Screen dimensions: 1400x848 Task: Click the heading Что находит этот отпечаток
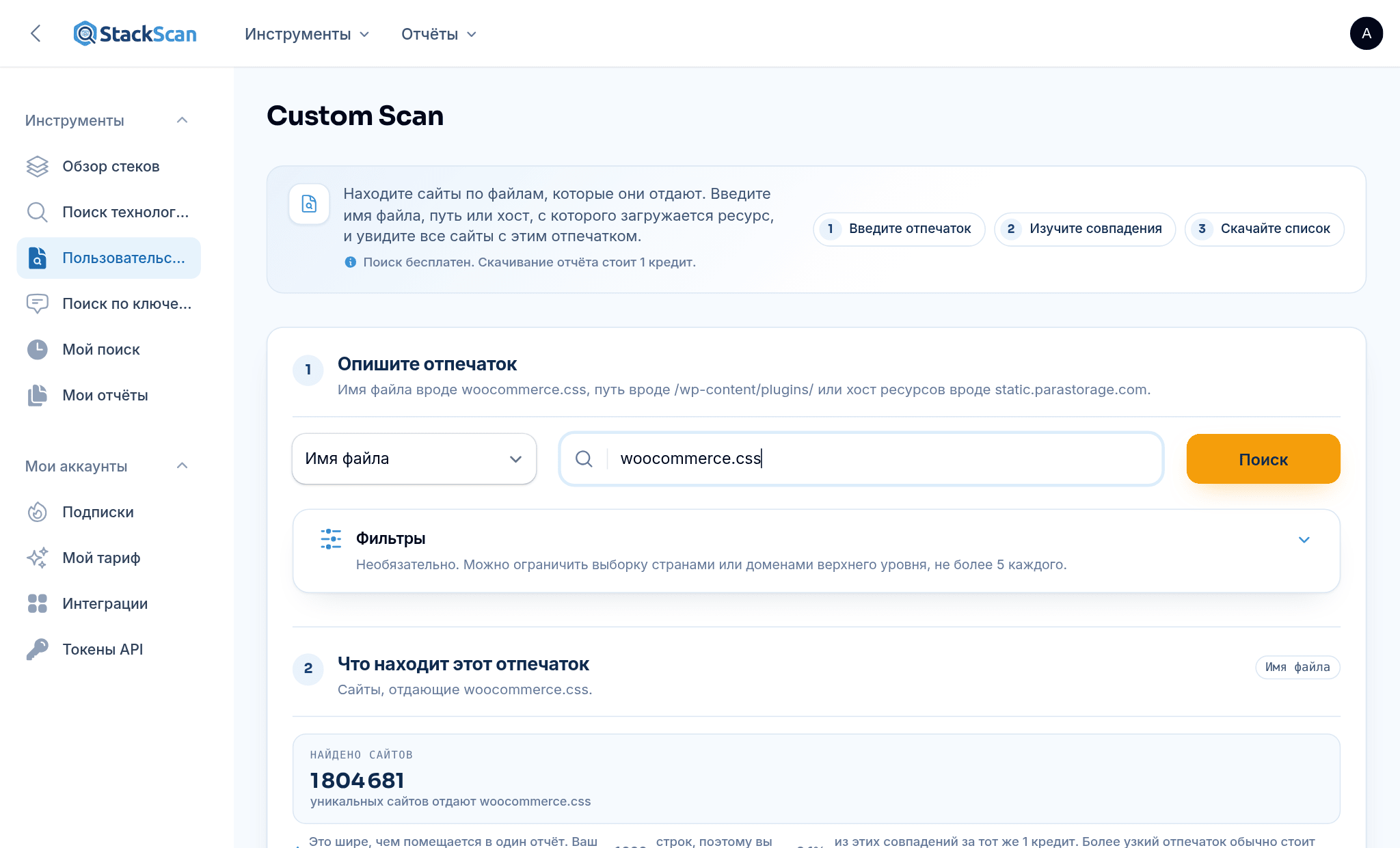(463, 664)
